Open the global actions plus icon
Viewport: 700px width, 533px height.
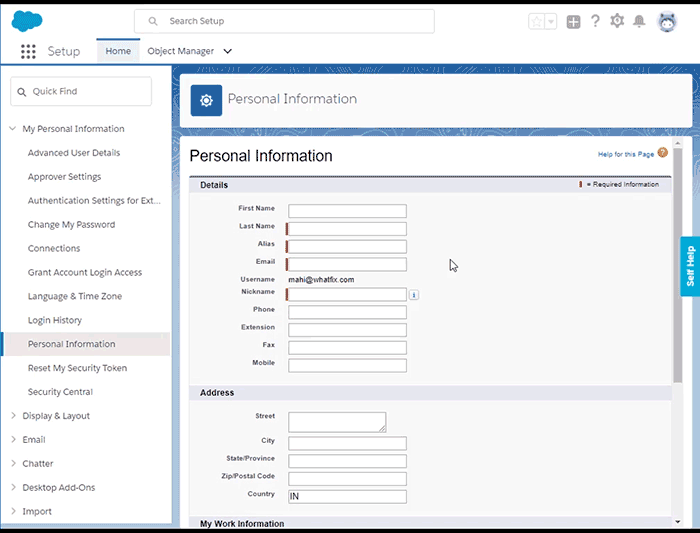(x=573, y=21)
